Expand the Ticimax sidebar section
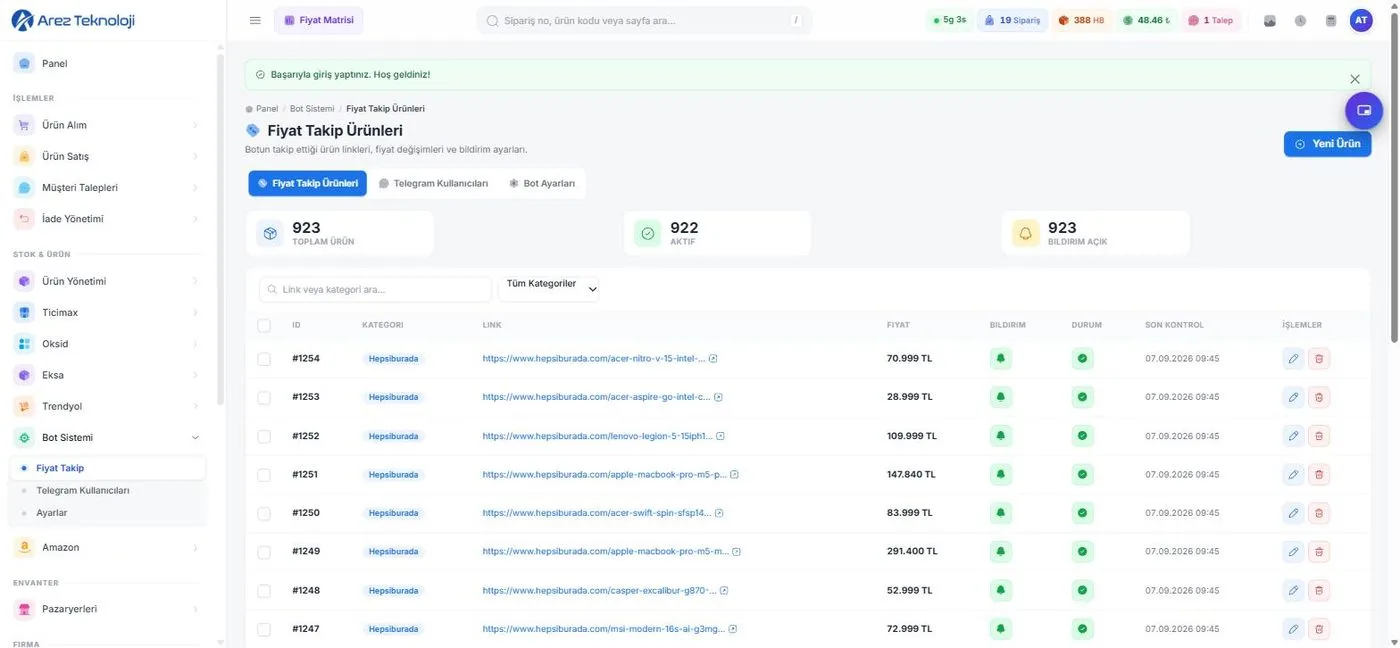 [x=107, y=312]
